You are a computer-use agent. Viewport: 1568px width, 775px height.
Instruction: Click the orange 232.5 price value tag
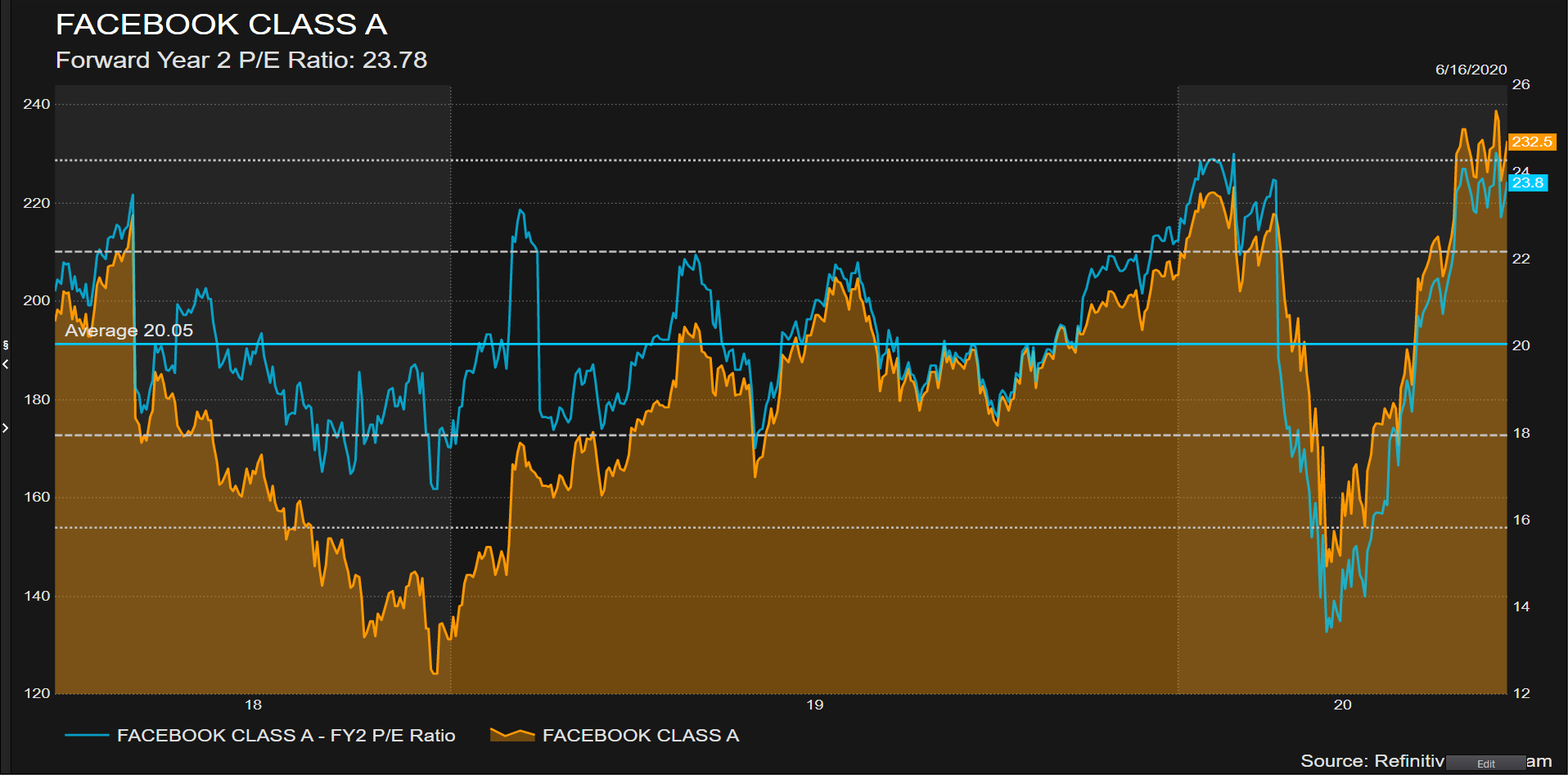point(1531,142)
